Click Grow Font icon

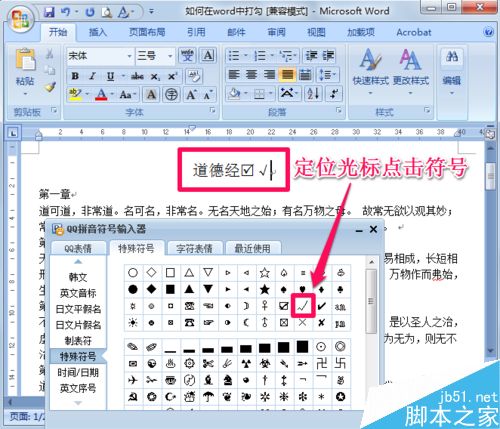191,95
